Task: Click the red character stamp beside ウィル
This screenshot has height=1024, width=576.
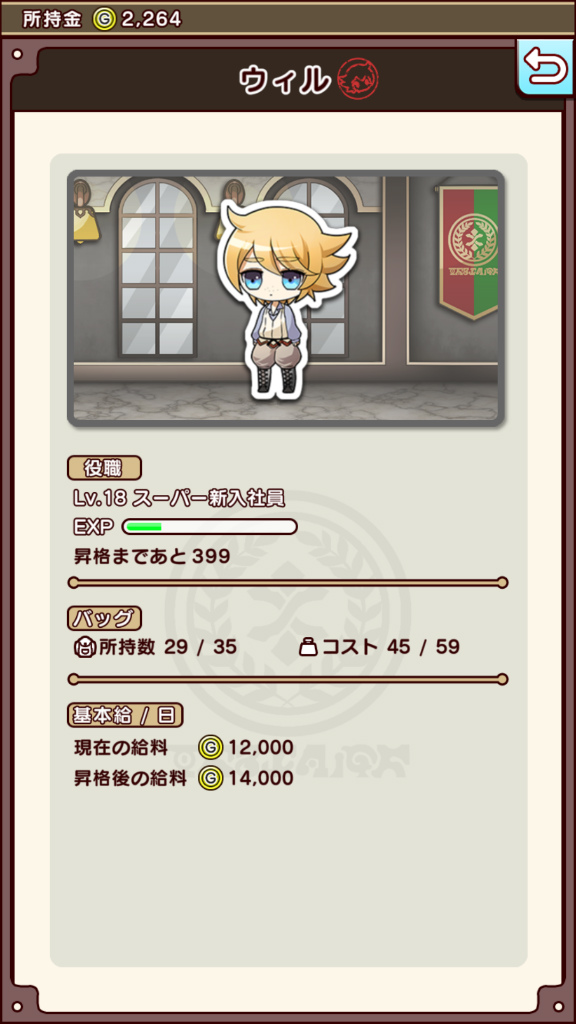Action: coord(358,79)
